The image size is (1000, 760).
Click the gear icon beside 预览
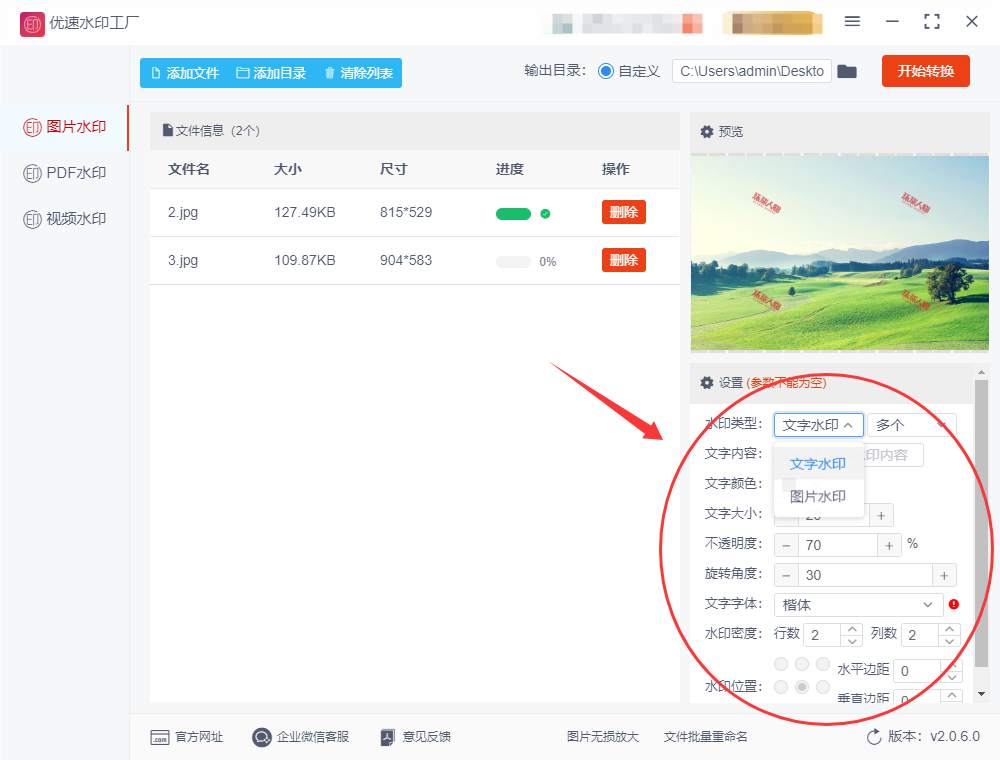pos(707,132)
